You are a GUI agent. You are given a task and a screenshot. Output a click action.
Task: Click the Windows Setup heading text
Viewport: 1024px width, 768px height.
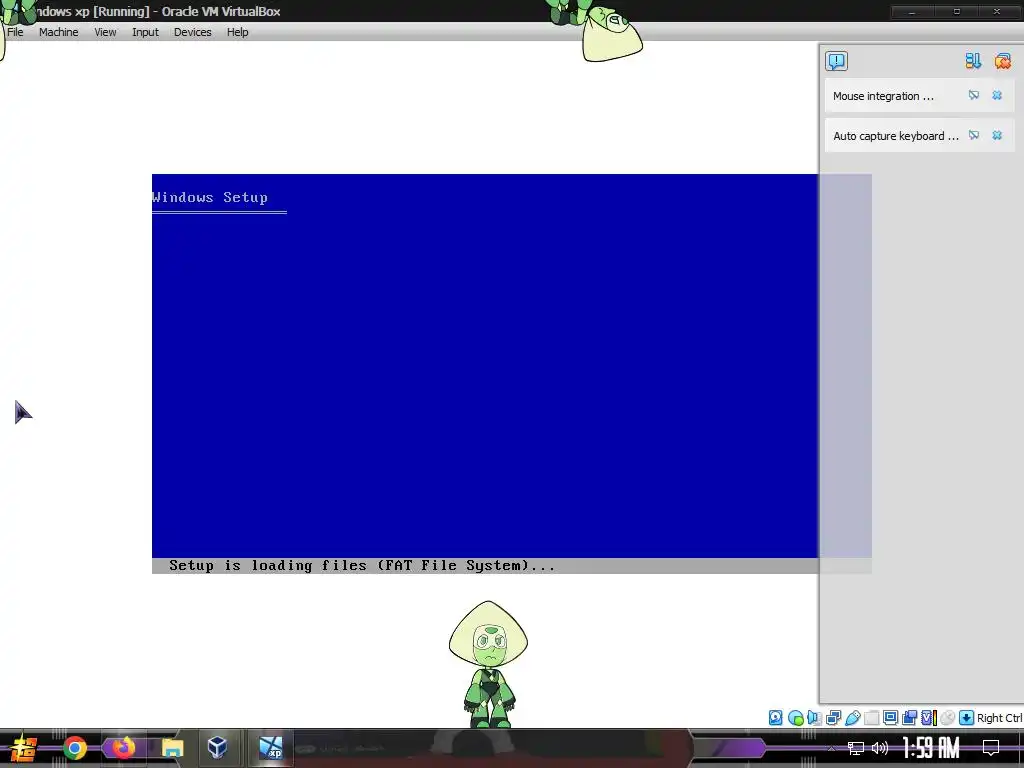pos(210,197)
